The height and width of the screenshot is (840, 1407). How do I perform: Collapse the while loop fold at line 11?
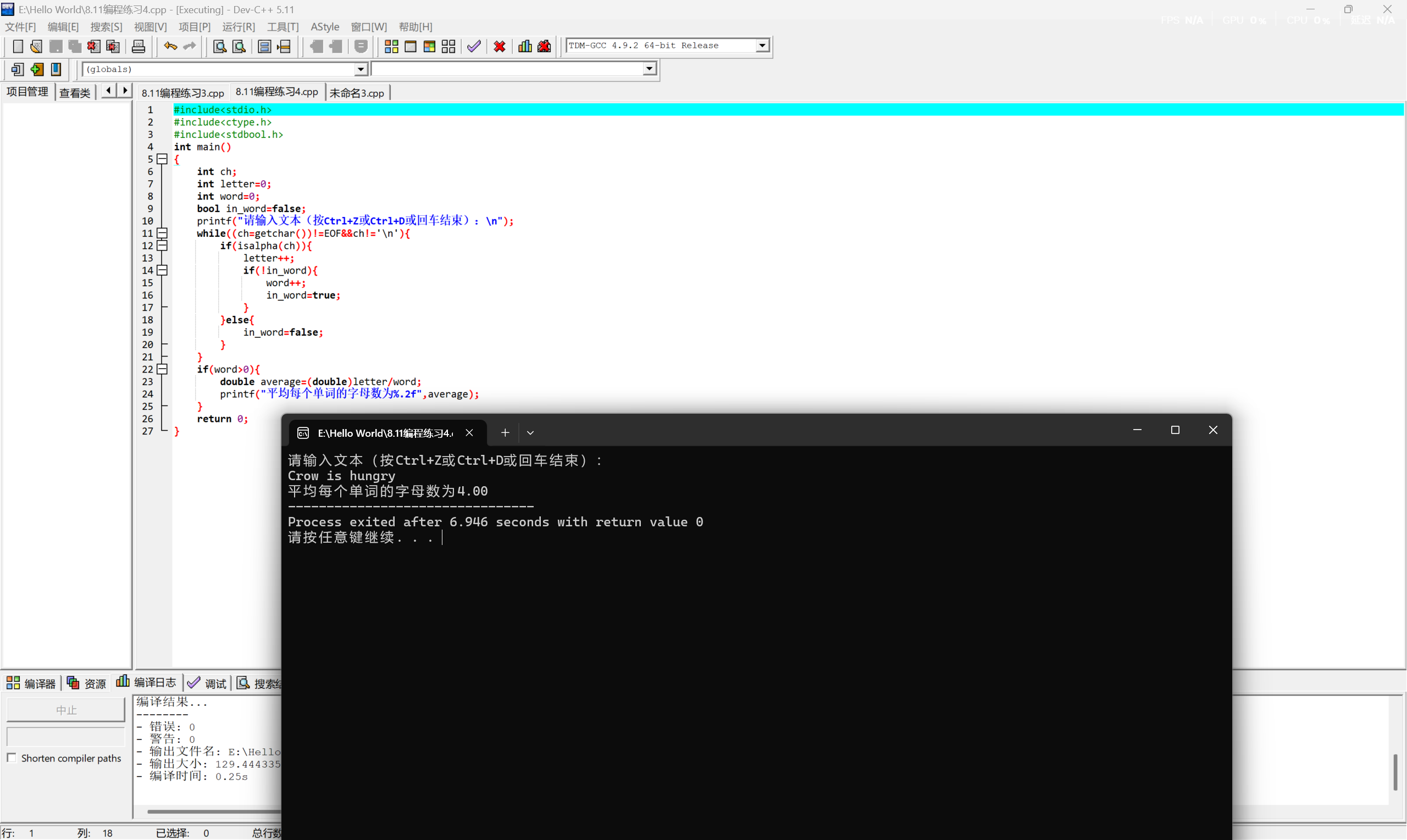(163, 233)
